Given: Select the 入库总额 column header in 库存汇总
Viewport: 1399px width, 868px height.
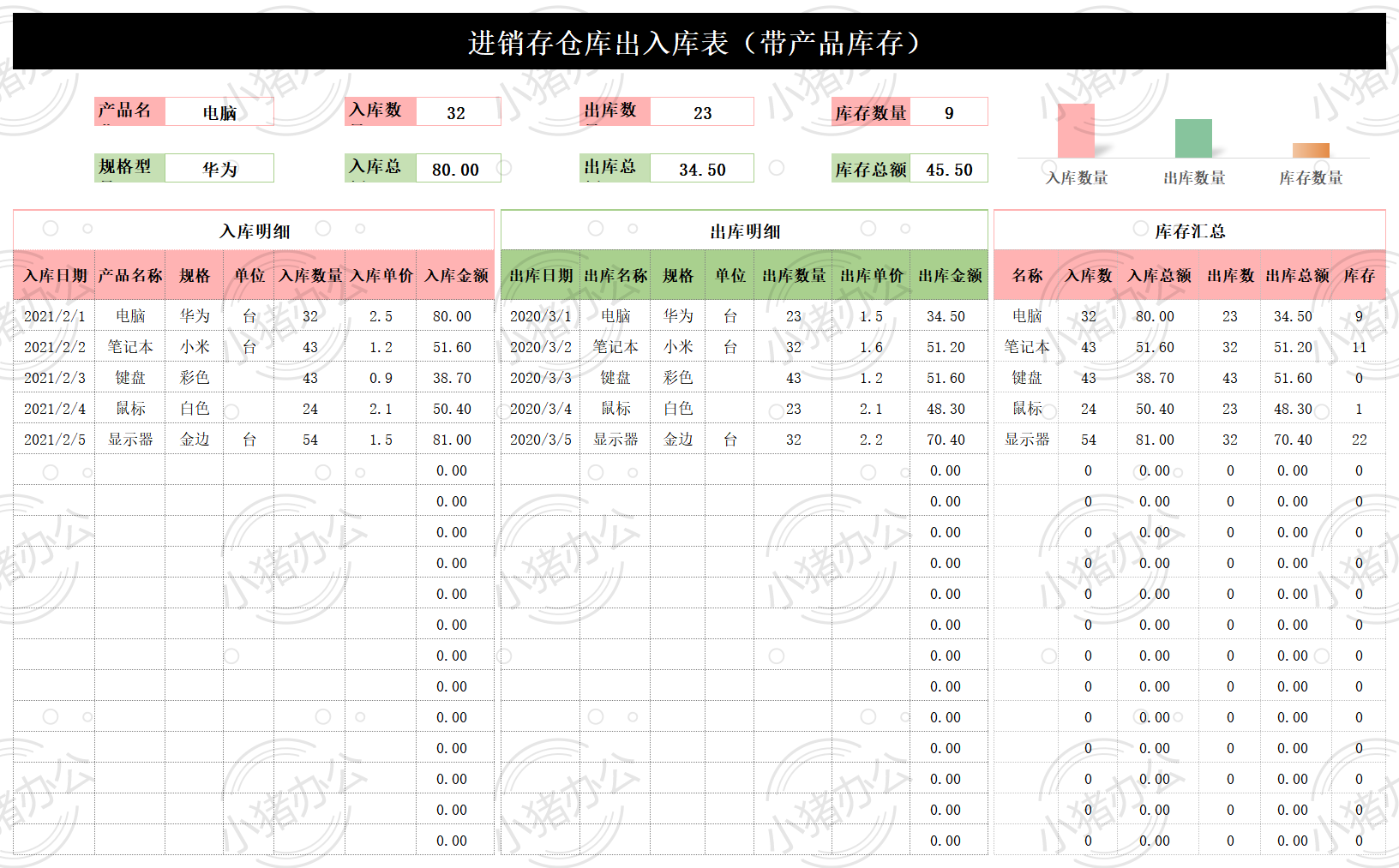Looking at the screenshot, I should (x=1158, y=275).
